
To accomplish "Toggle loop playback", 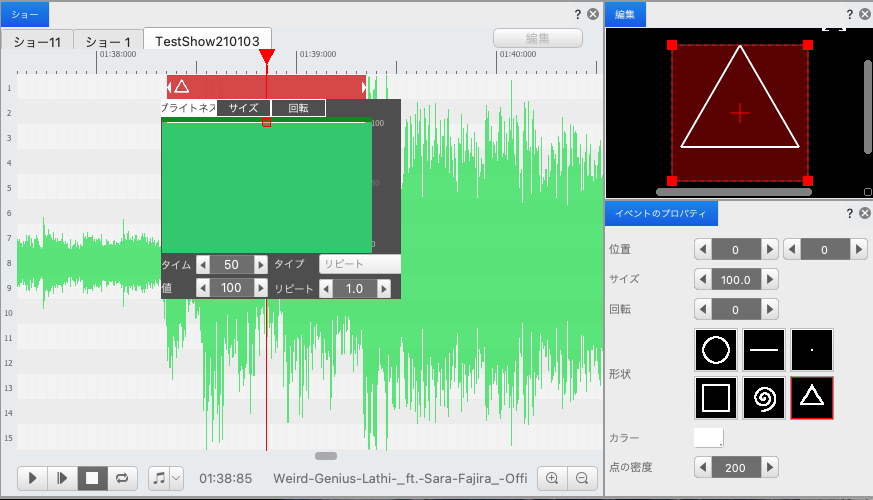I will [122, 478].
